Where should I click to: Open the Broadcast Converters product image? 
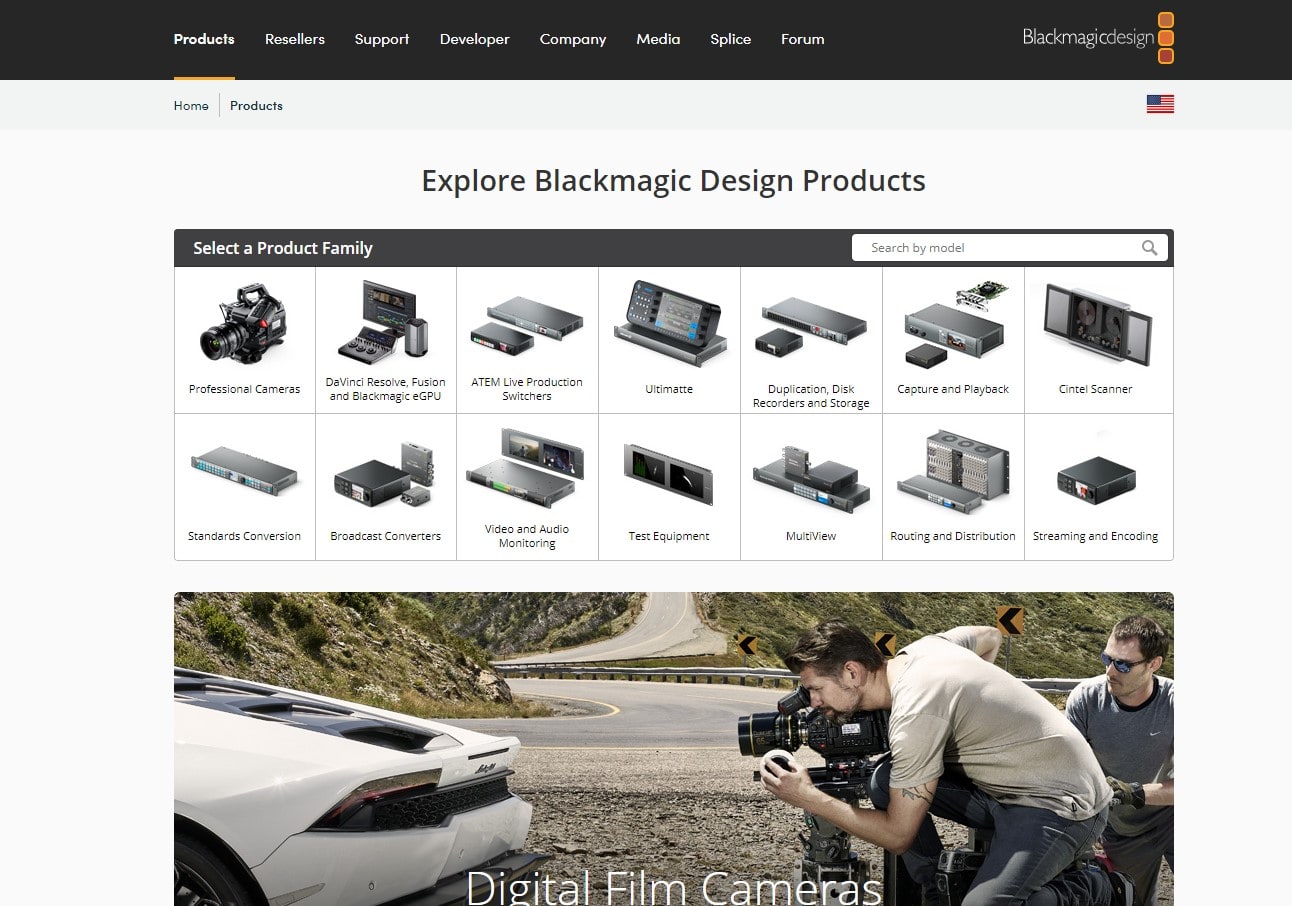point(385,474)
